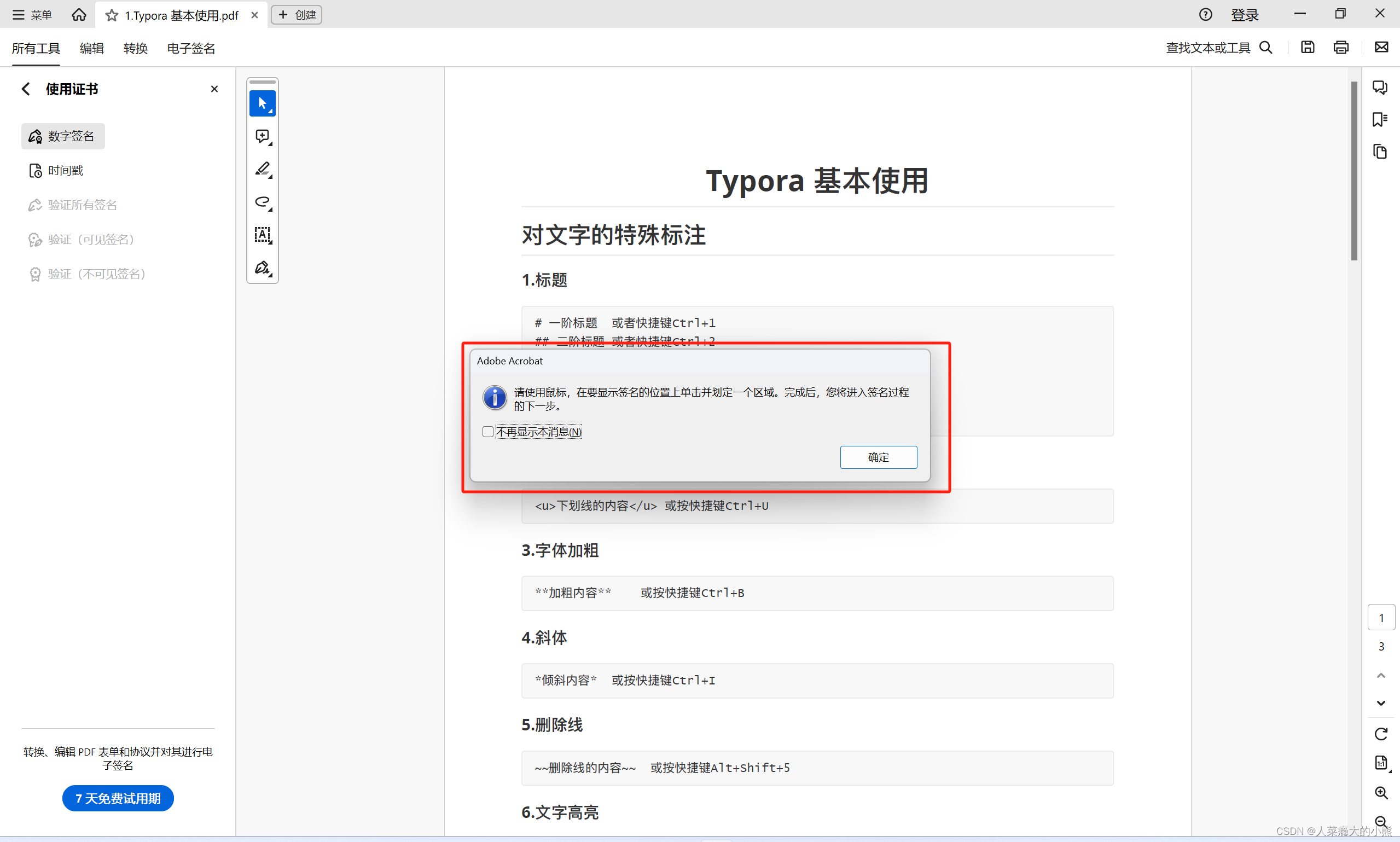The height and width of the screenshot is (842, 1400).
Task: Select the text box tool
Action: [262, 235]
